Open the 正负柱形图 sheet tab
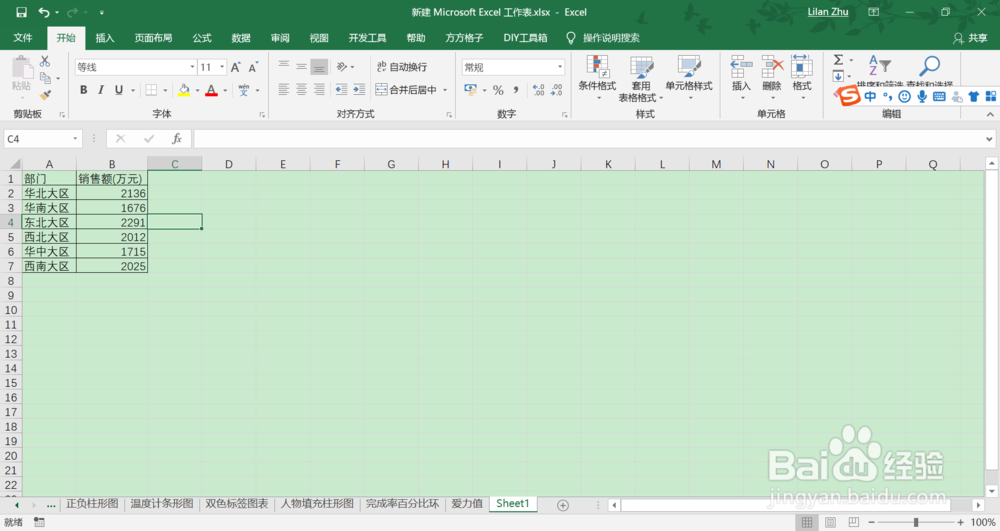The width and height of the screenshot is (1000, 531). (92, 504)
